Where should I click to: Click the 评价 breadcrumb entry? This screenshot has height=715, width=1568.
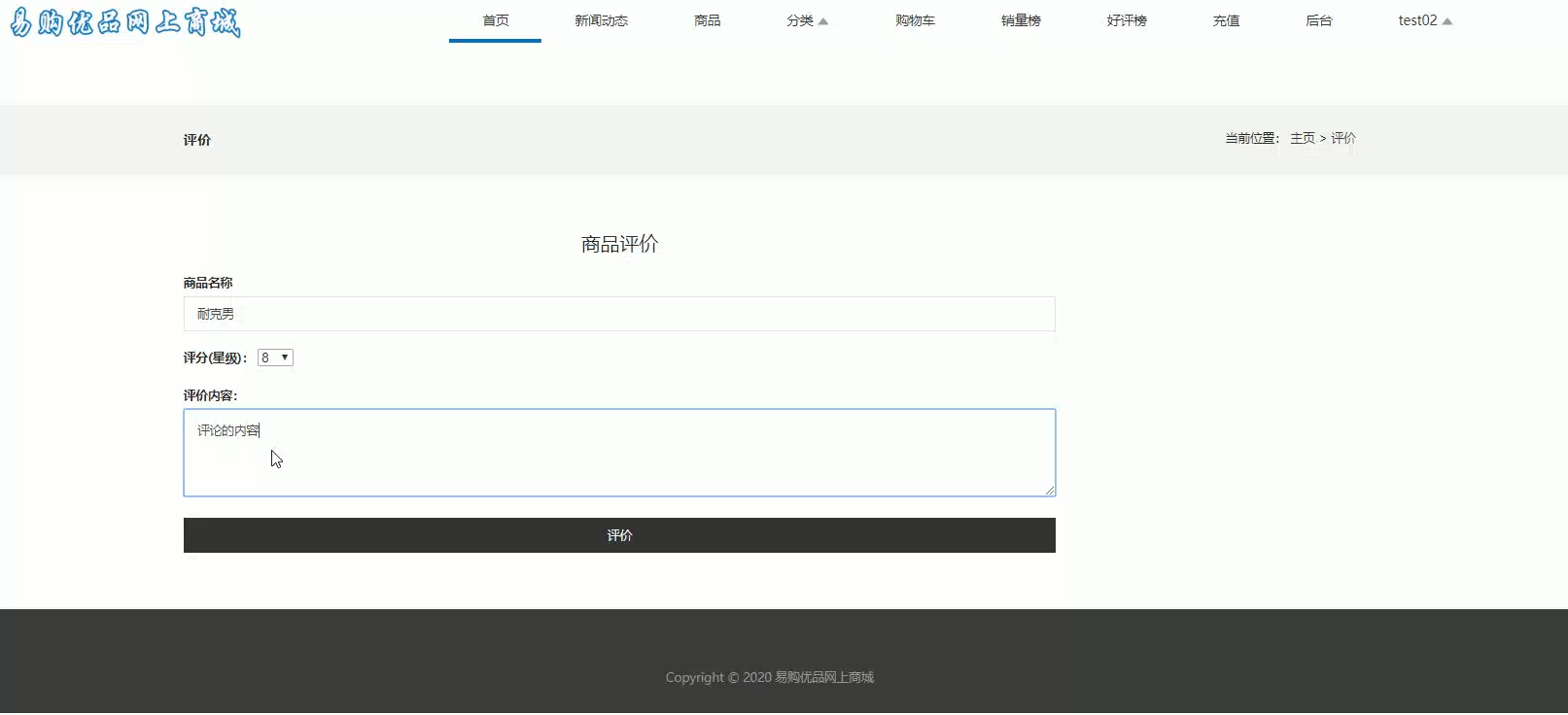1343,138
